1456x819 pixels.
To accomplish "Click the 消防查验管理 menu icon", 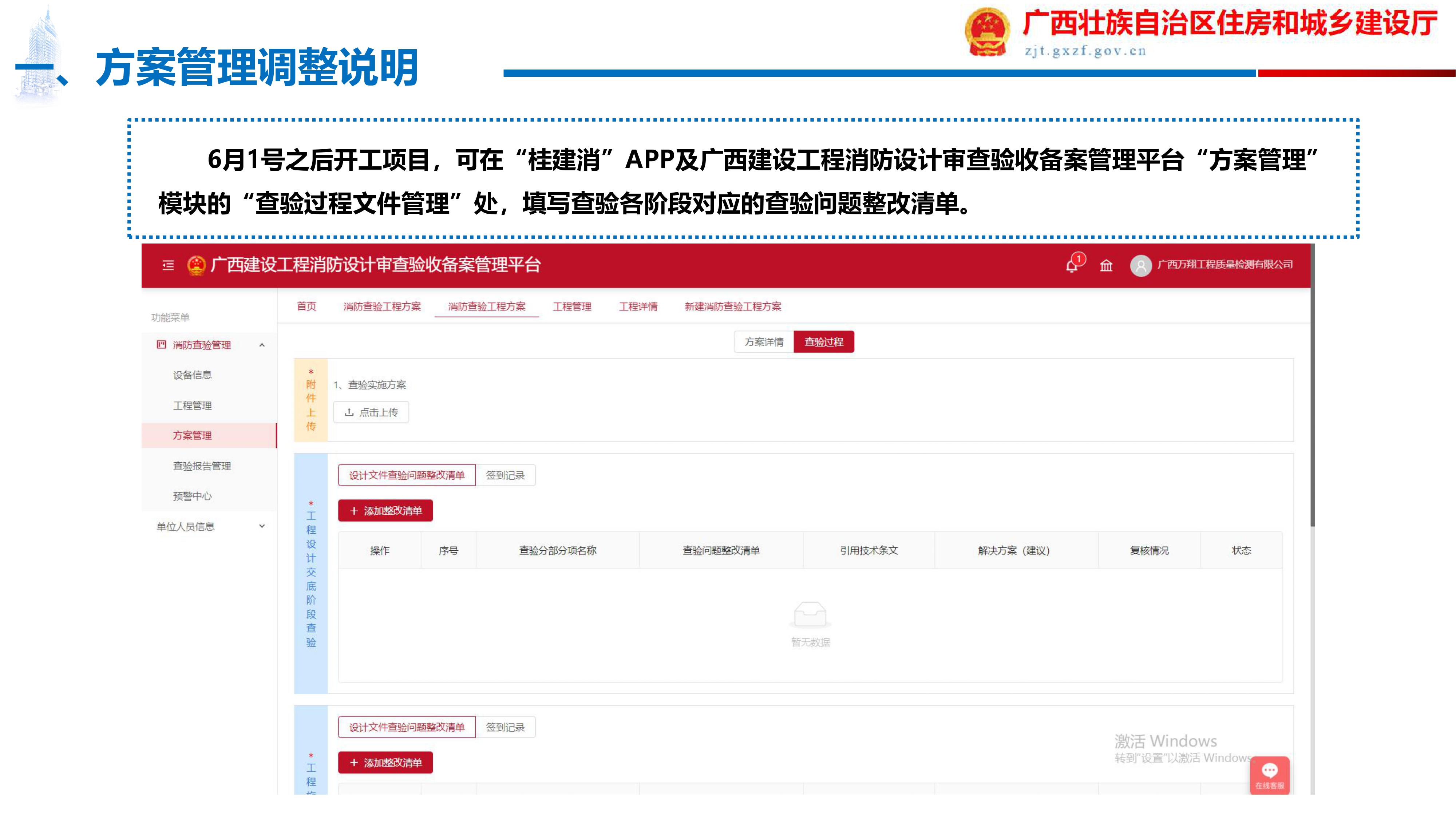I will tap(162, 345).
